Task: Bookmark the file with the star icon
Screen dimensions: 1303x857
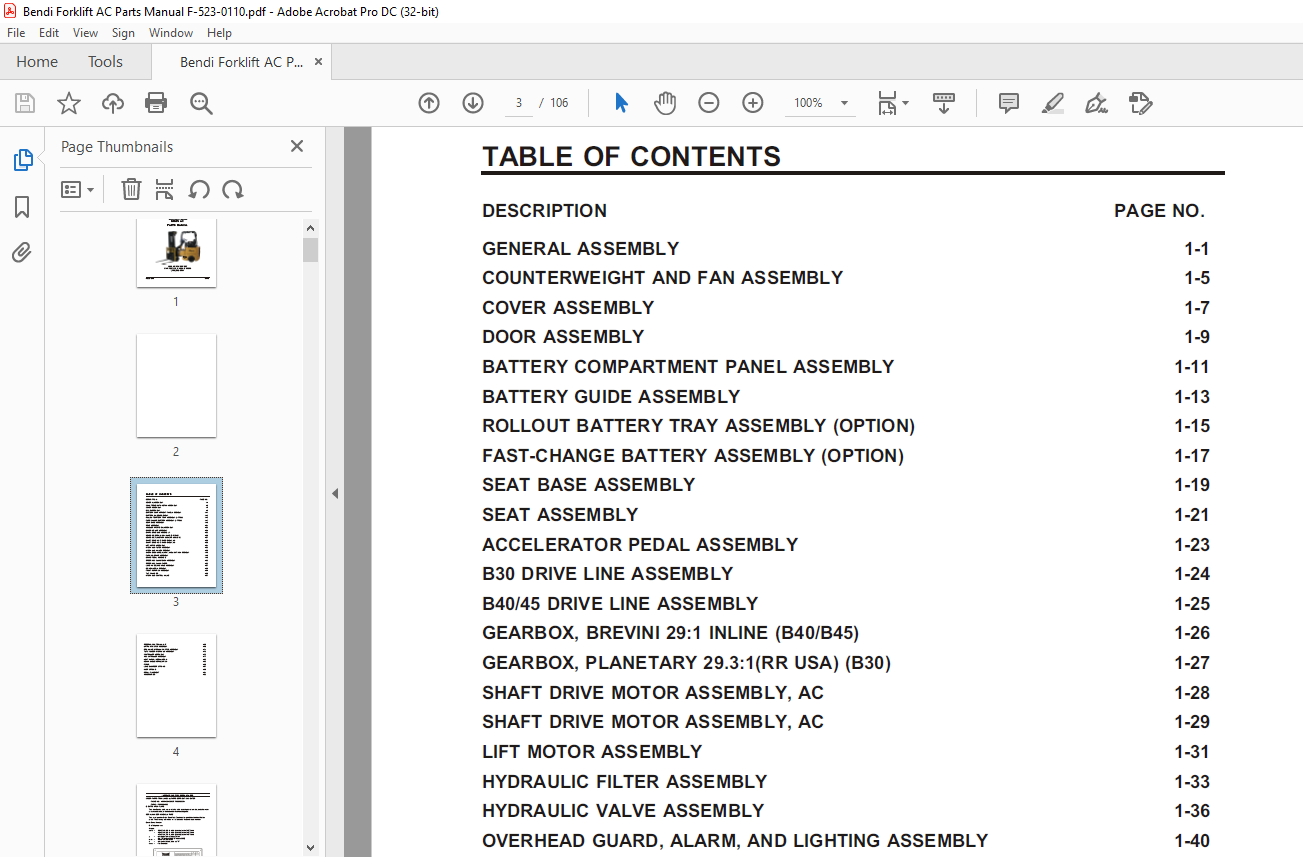Action: pos(69,103)
